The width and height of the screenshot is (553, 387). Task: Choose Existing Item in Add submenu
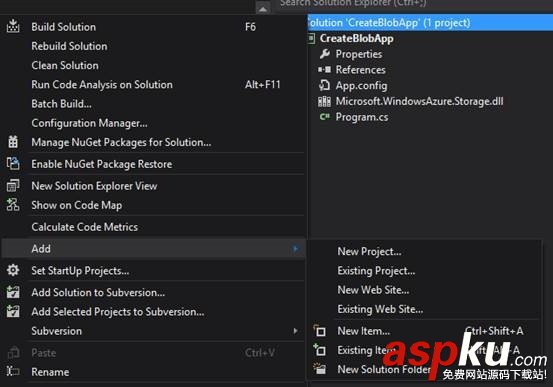[425, 350]
